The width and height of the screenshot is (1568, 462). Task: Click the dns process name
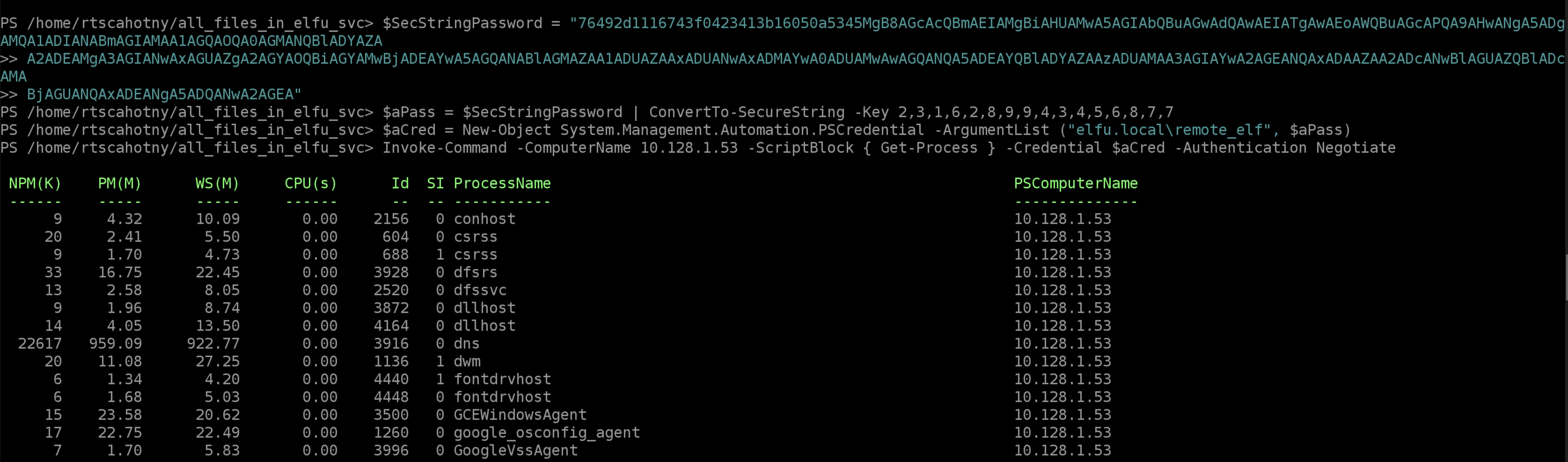466,344
